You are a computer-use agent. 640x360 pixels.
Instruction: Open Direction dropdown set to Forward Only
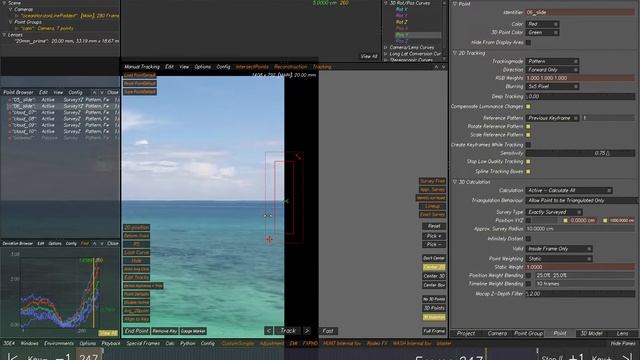(x=552, y=70)
